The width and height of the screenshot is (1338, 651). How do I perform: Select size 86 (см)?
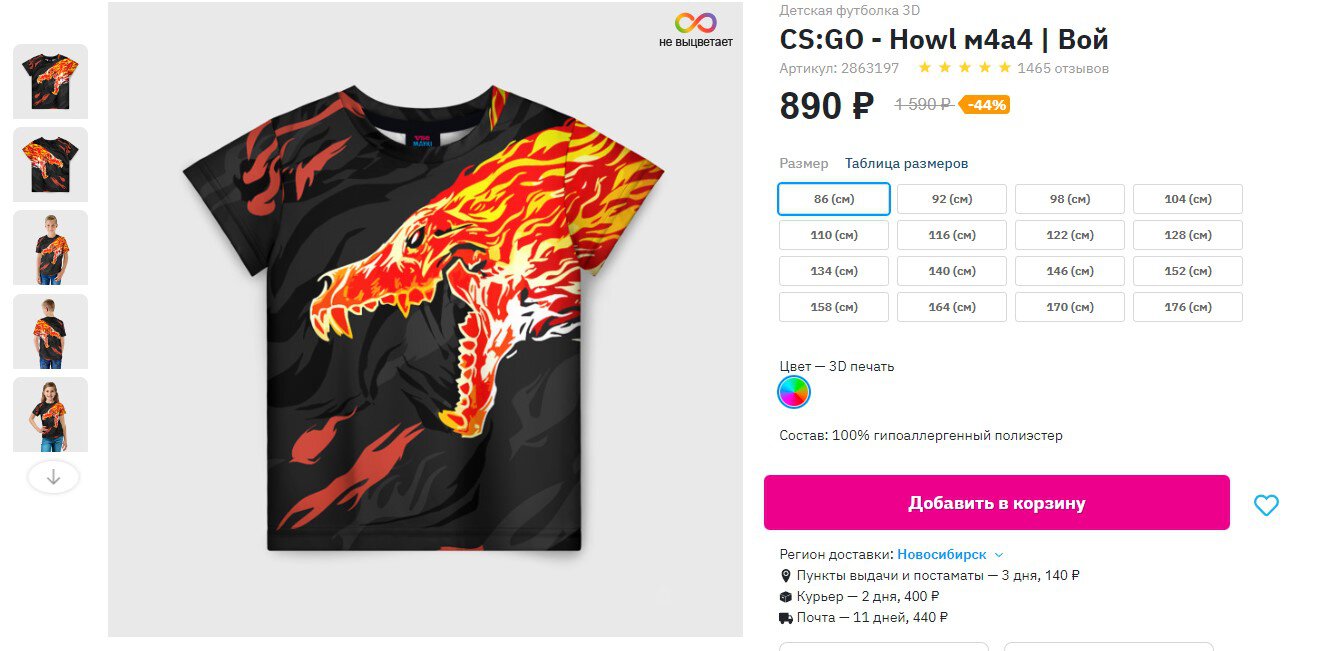coord(834,199)
